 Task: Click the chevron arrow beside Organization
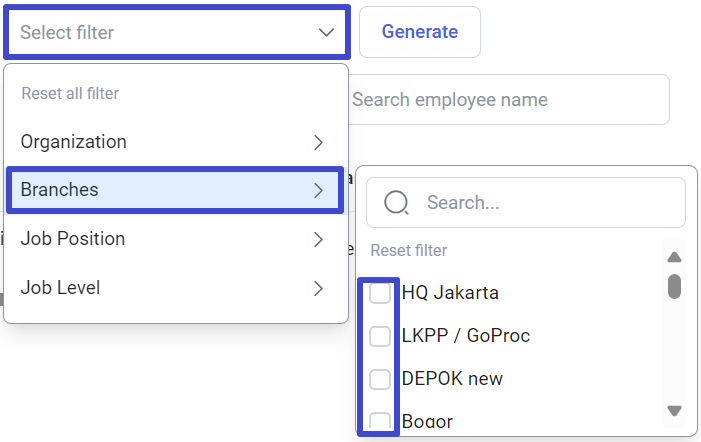[318, 142]
